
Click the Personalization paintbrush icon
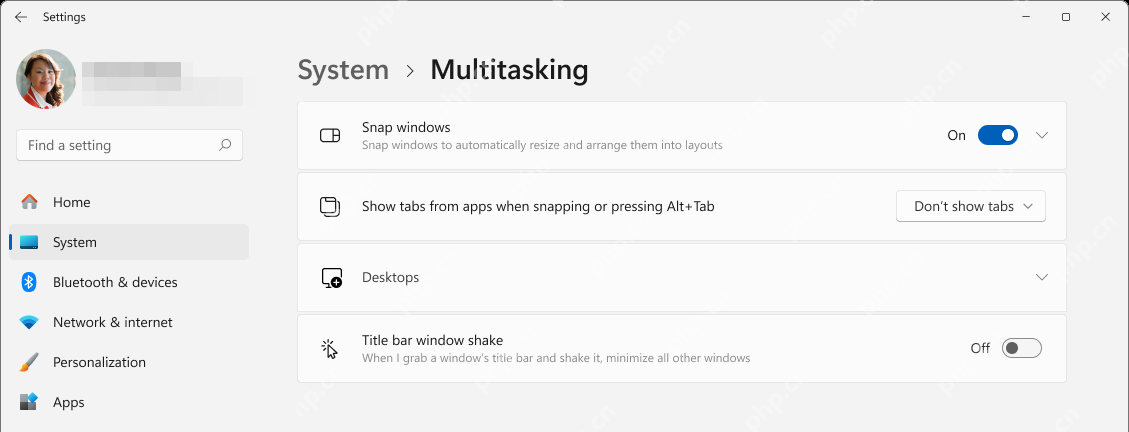pos(29,362)
